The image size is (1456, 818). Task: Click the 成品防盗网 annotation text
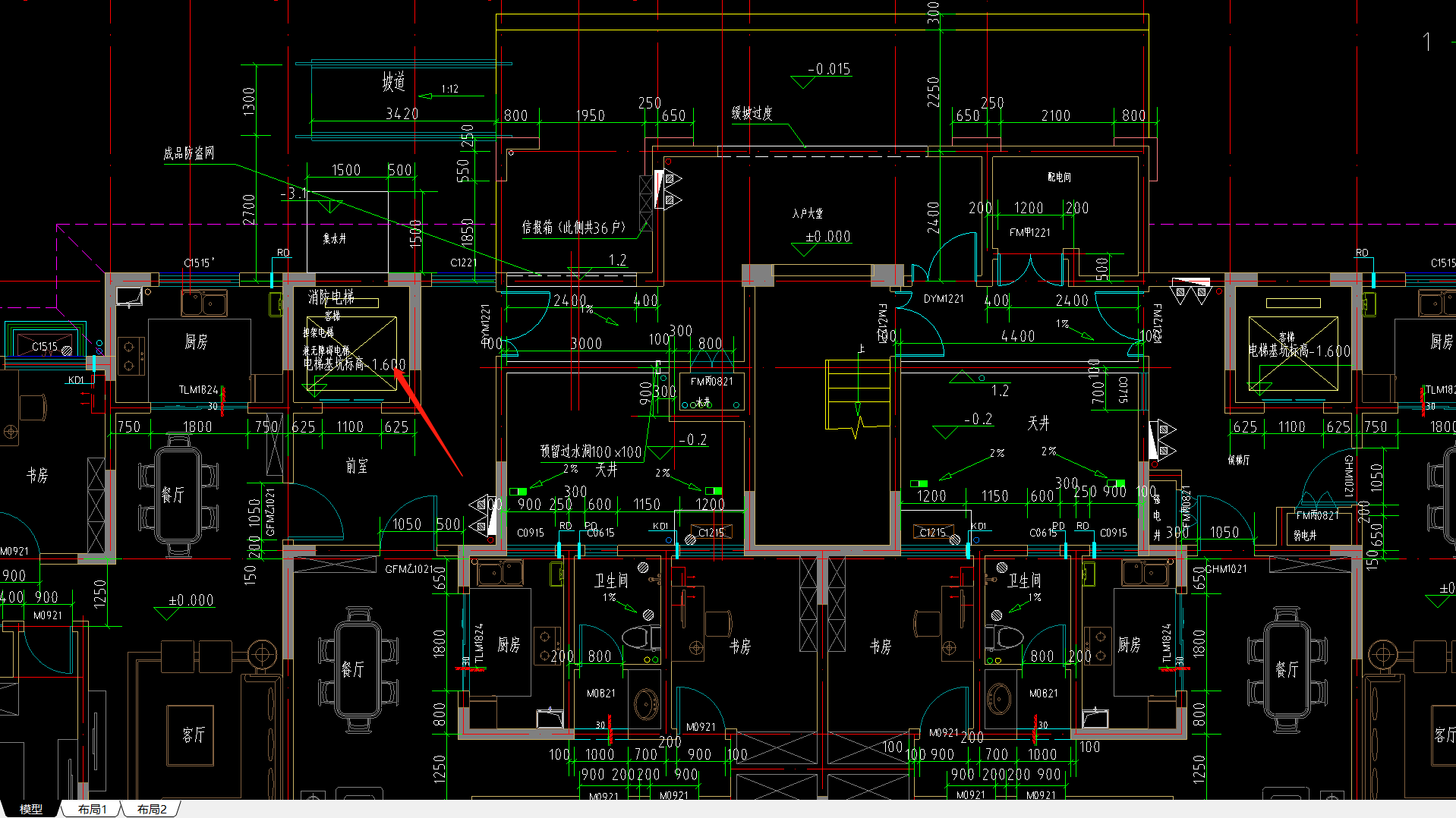click(189, 153)
